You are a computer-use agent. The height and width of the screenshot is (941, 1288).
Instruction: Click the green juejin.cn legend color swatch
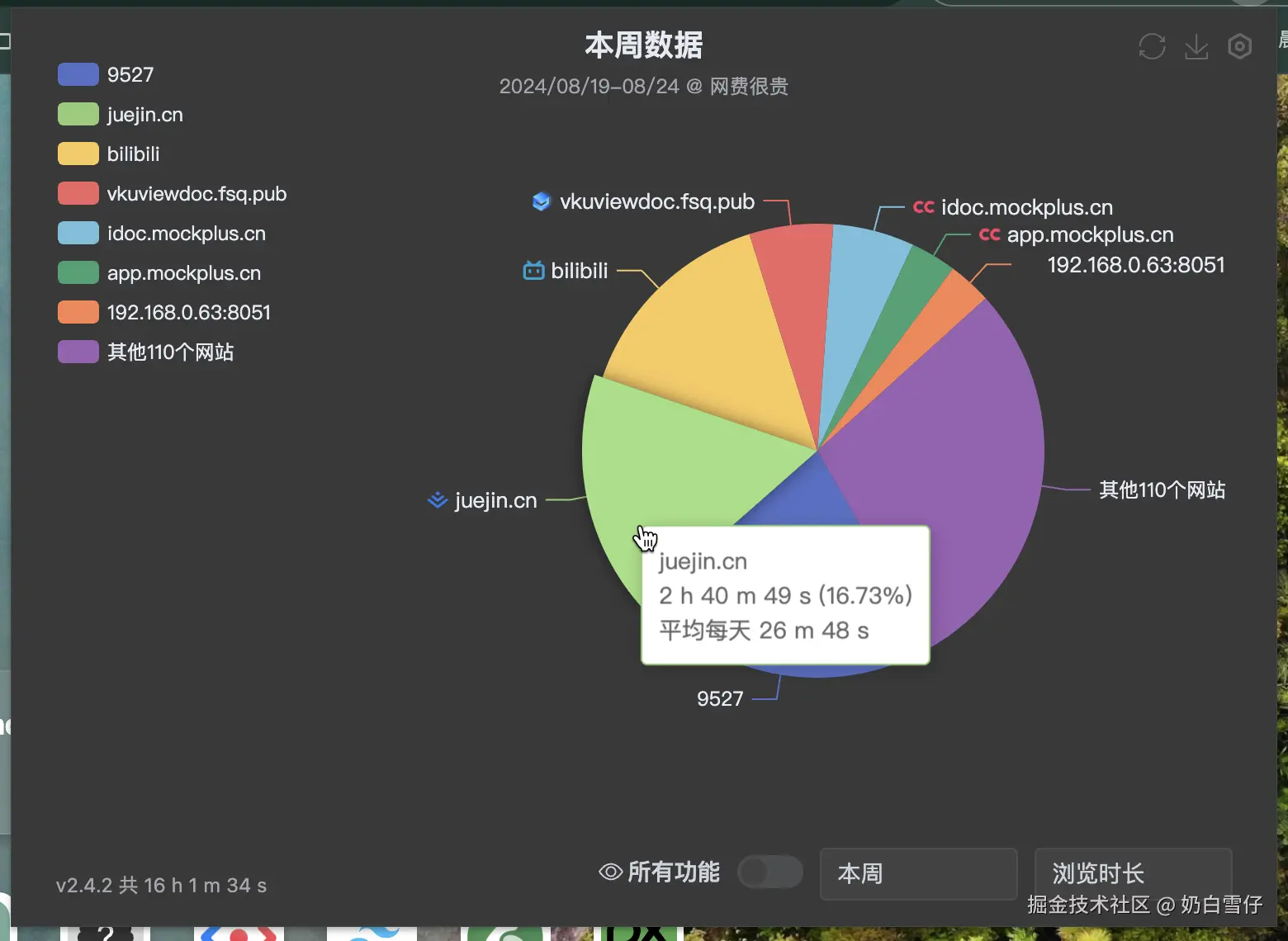[78, 115]
